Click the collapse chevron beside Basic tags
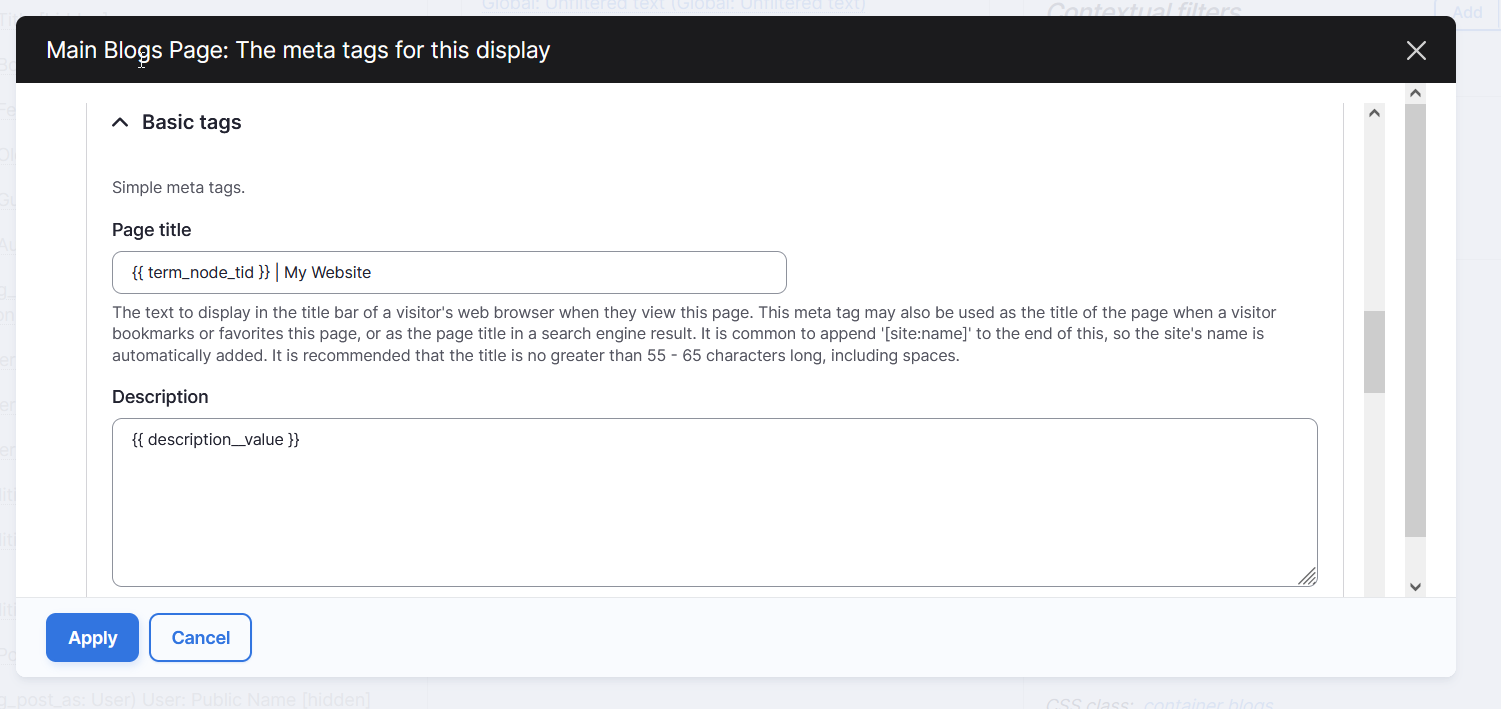Image resolution: width=1501 pixels, height=709 pixels. tap(119, 121)
